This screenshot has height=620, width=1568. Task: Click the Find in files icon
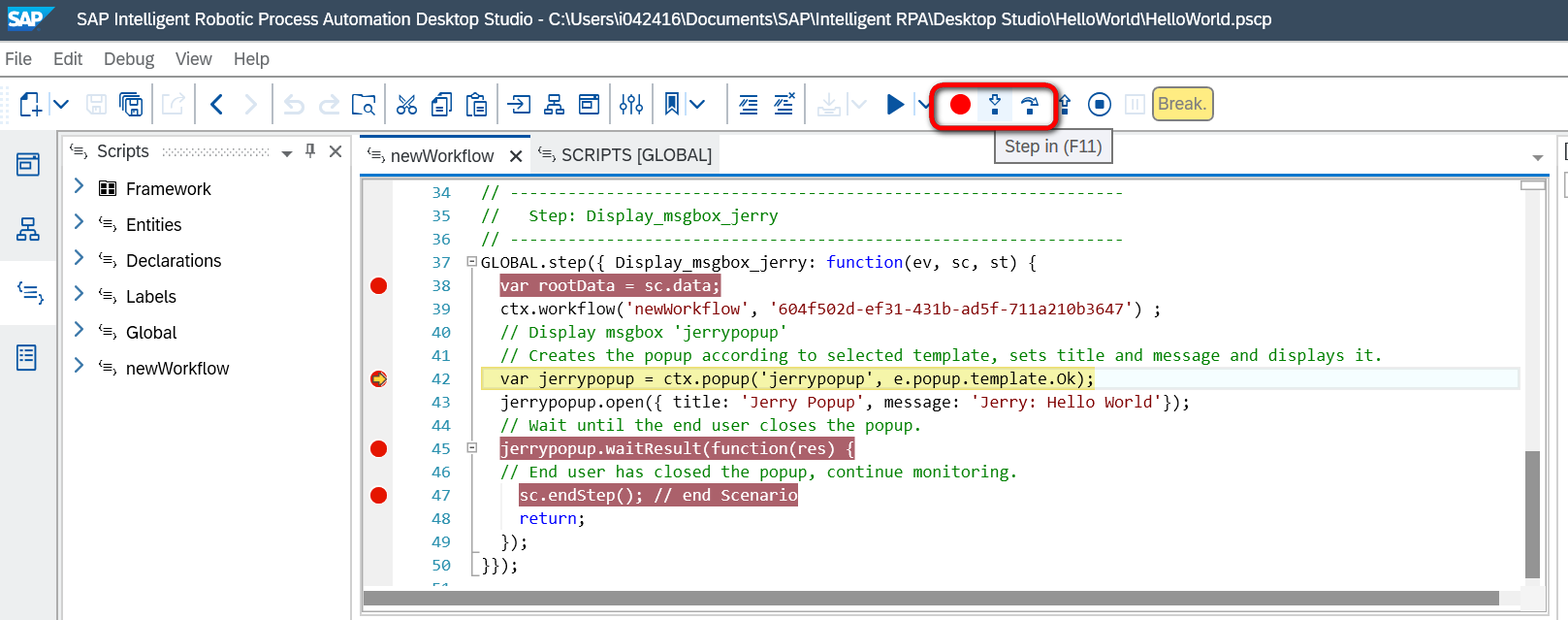pos(364,105)
